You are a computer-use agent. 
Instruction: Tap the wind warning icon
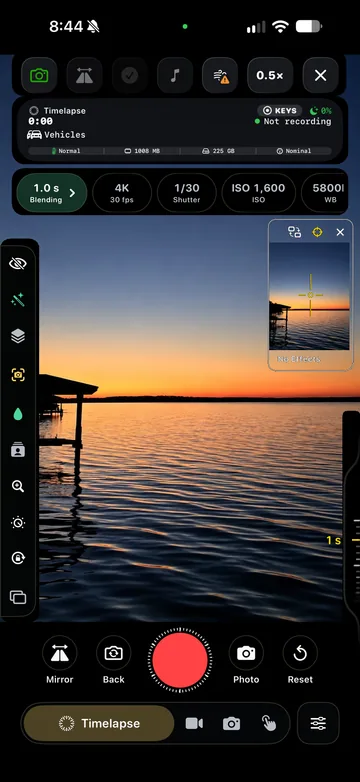pyautogui.click(x=220, y=75)
